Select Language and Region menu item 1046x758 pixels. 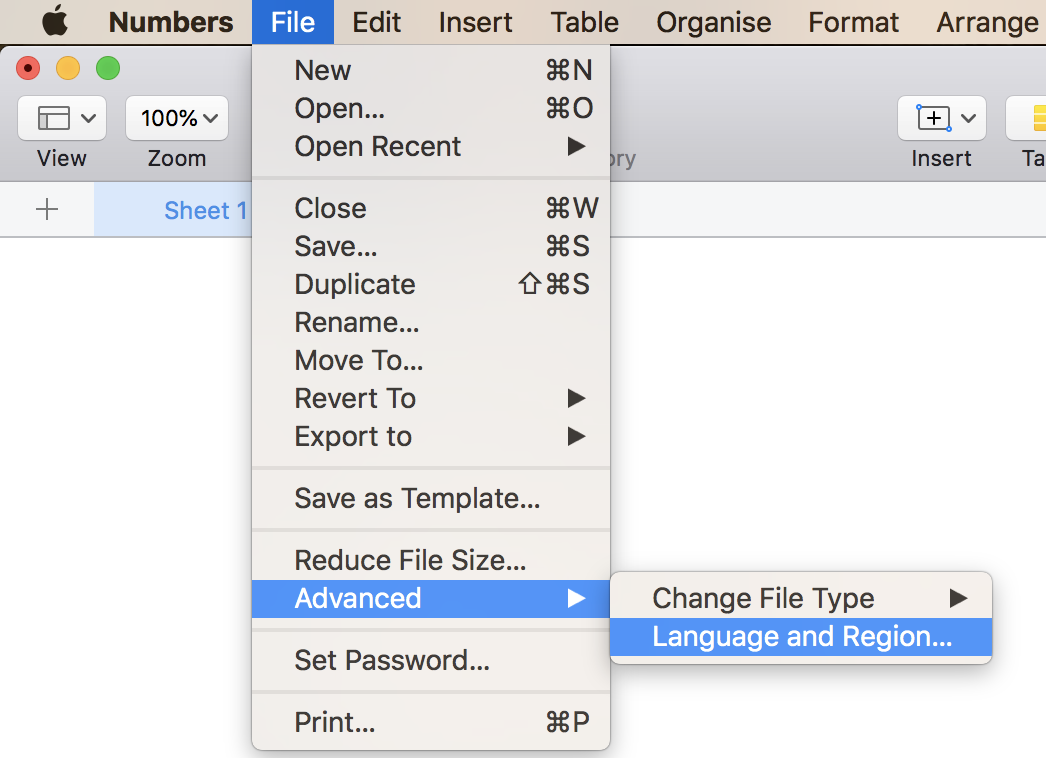801,636
